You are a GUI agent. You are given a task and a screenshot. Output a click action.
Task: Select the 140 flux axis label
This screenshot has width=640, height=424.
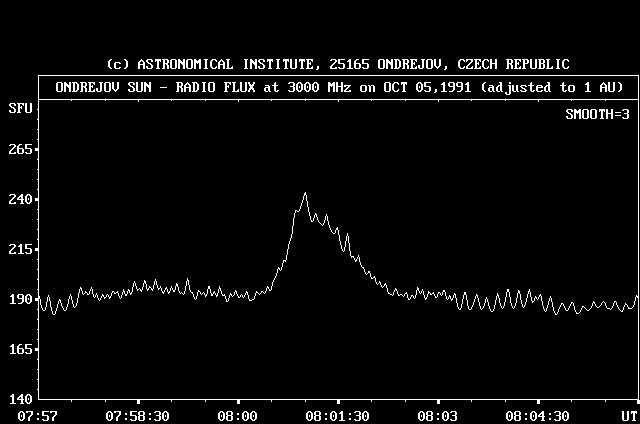point(22,398)
